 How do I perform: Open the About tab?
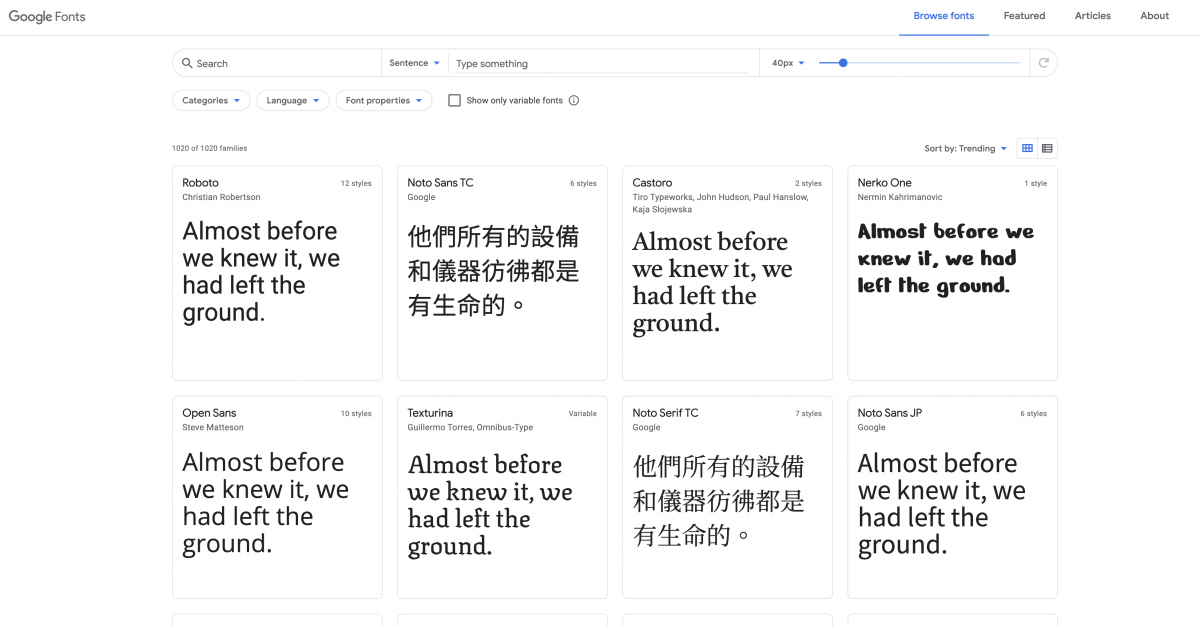pyautogui.click(x=1155, y=16)
